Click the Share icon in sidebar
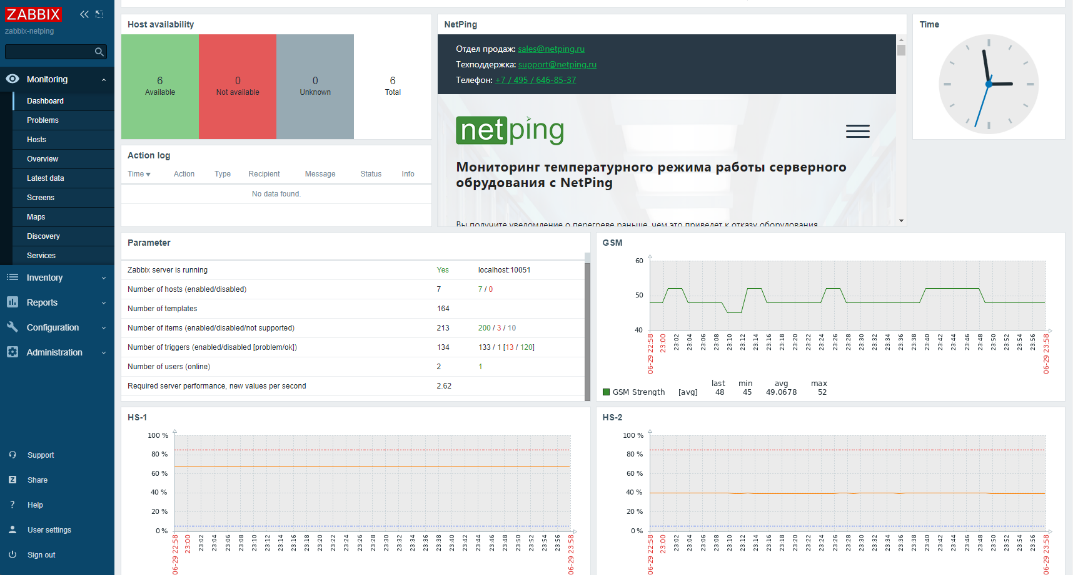Screen dimensions: 1073x575 tap(12, 480)
